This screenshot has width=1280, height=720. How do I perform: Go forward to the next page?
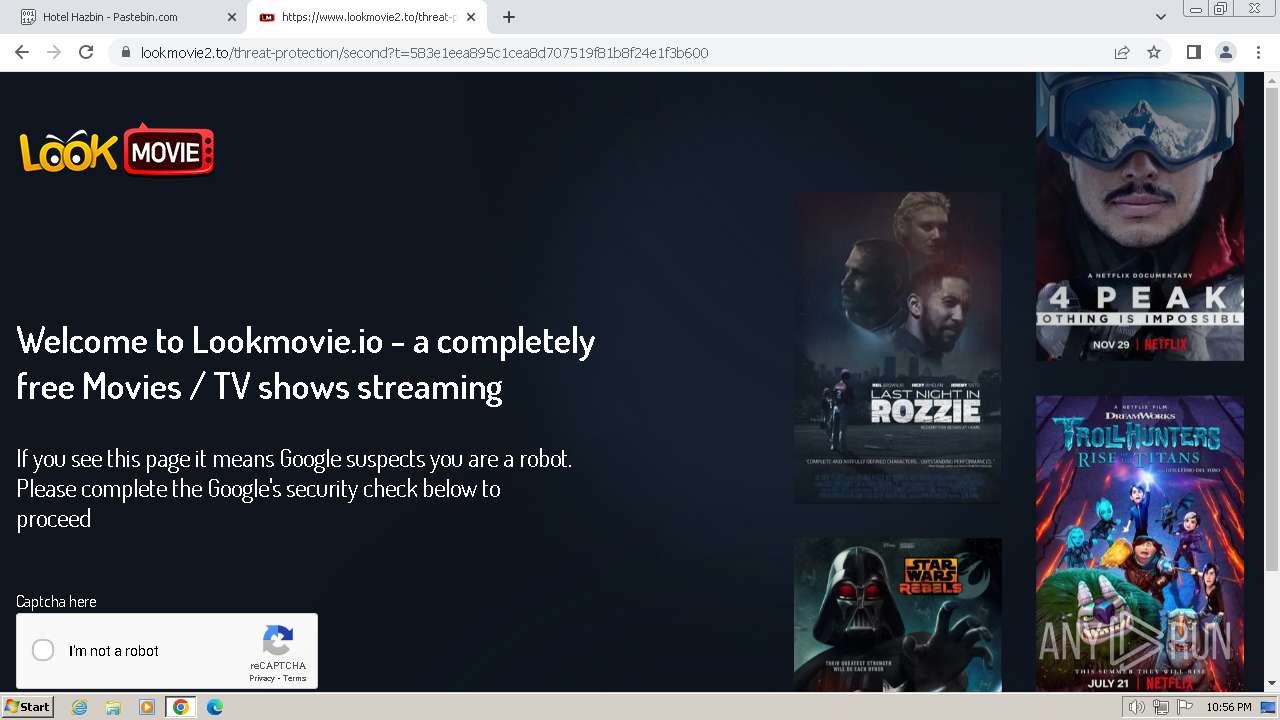point(54,52)
